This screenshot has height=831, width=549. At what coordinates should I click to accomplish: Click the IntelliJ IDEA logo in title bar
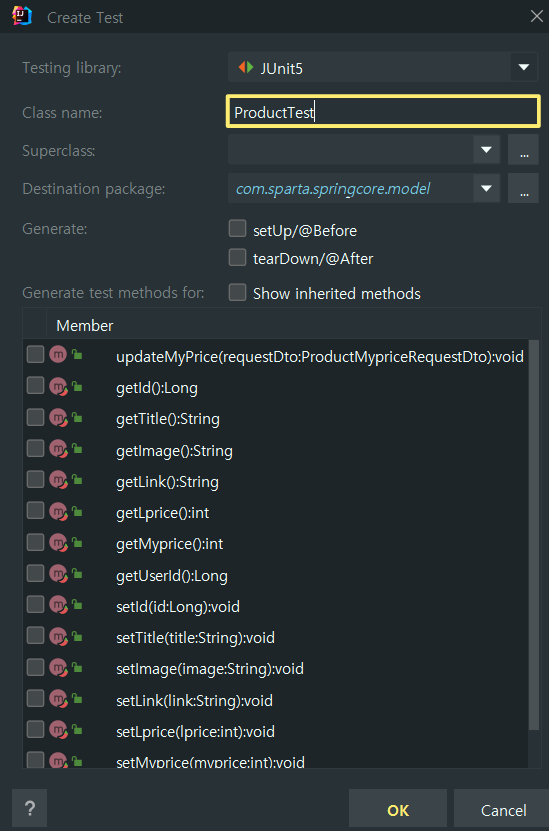pyautogui.click(x=22, y=16)
